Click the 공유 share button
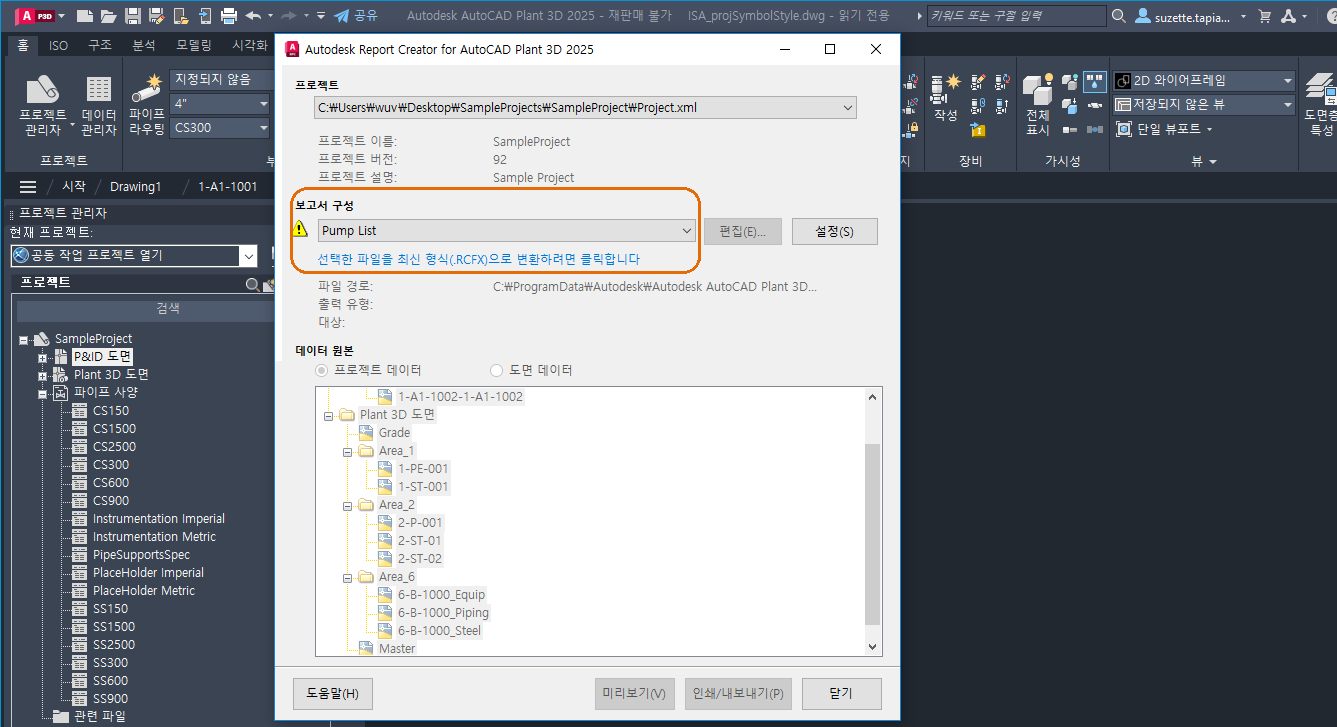1337x727 pixels. (x=356, y=16)
